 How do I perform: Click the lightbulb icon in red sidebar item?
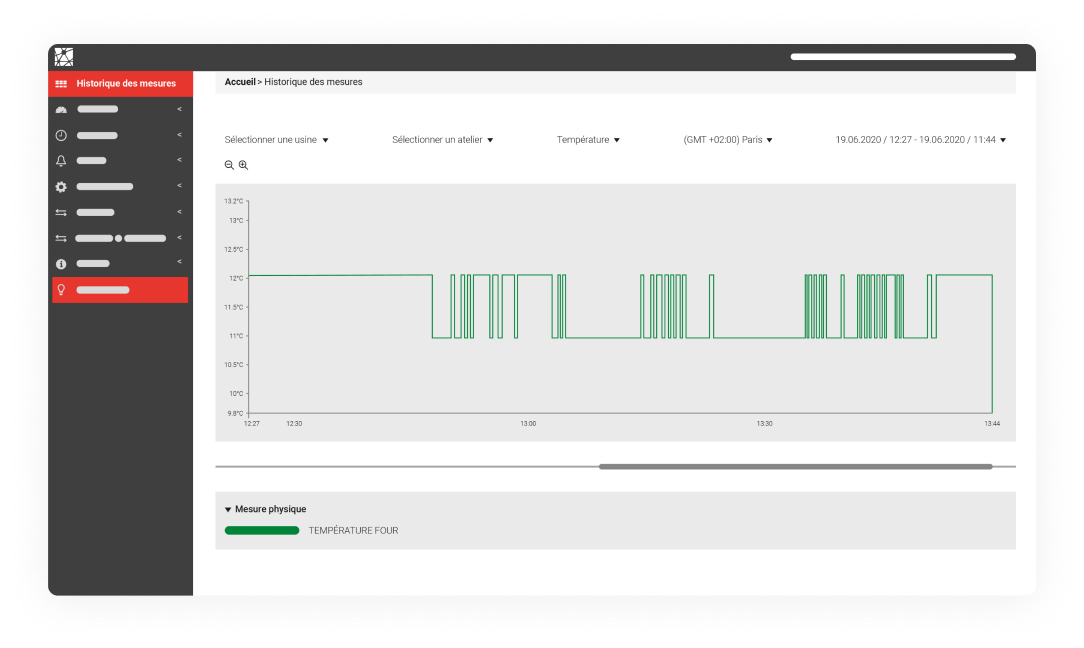point(61,290)
